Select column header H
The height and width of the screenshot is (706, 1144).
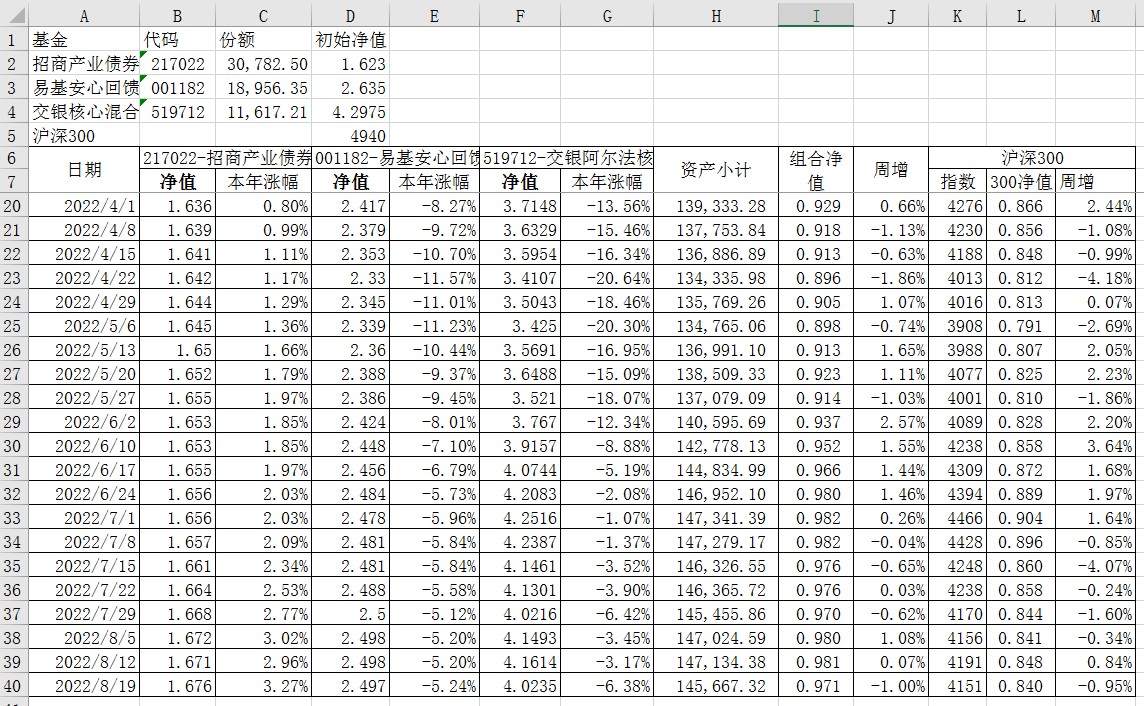click(716, 15)
